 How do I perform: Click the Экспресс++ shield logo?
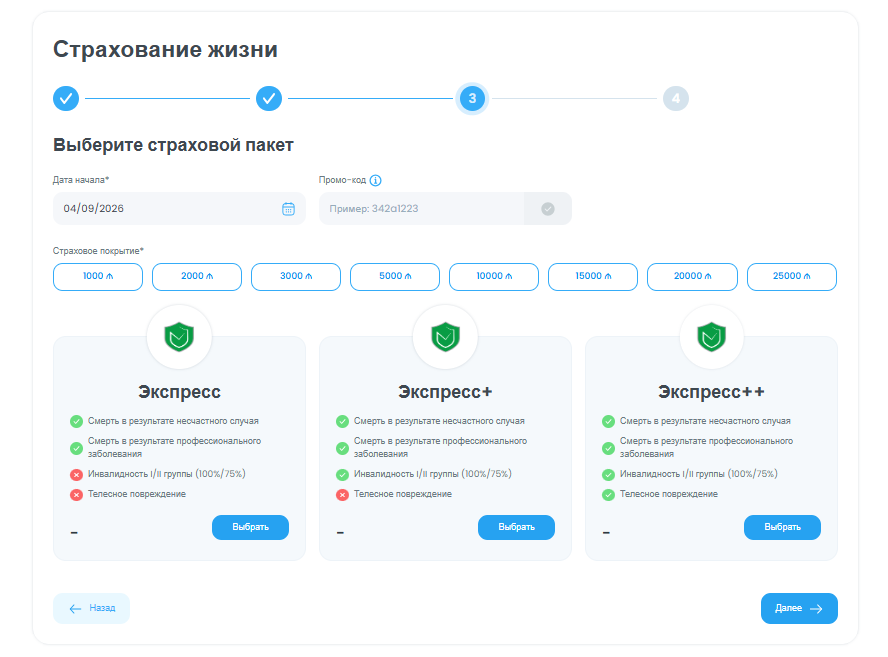tap(711, 337)
